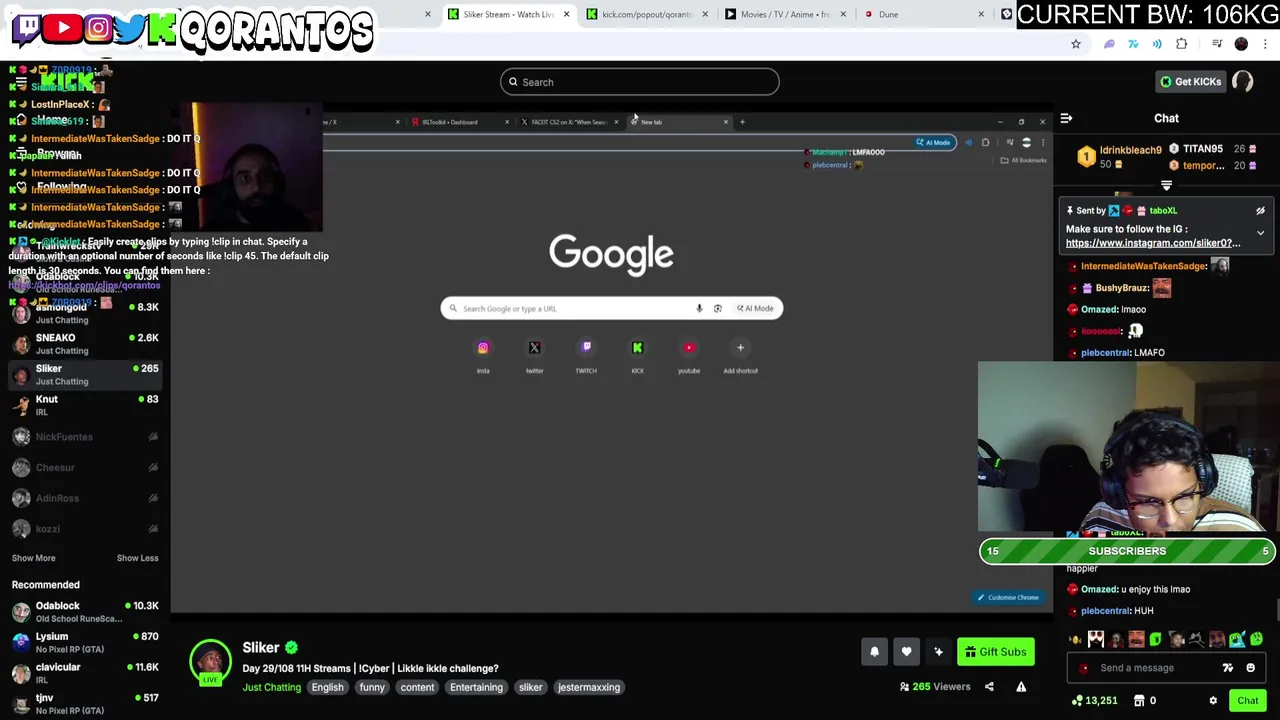The height and width of the screenshot is (720, 1280).
Task: Open offline channel Cheesur
Action: click(85, 467)
